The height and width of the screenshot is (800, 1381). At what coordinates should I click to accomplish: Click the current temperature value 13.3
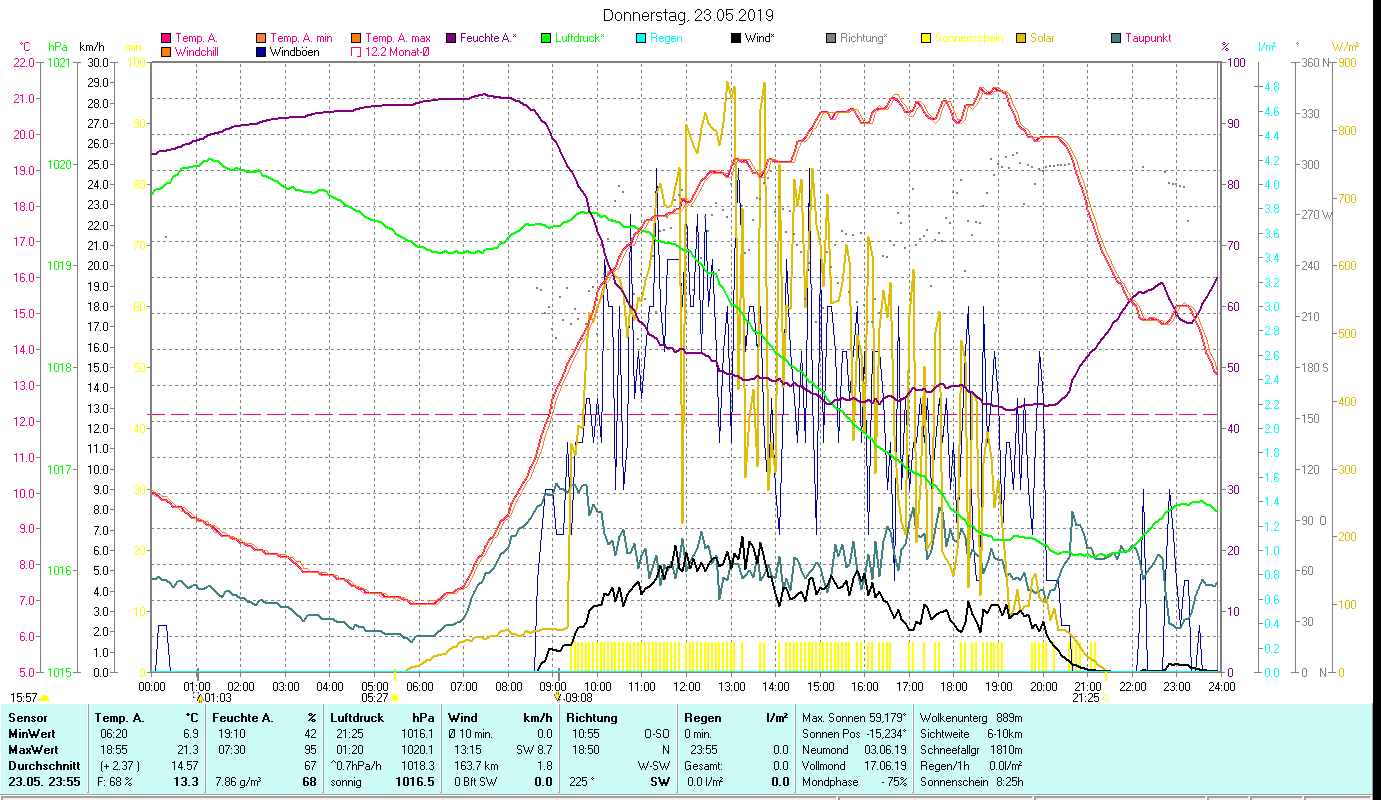(187, 782)
